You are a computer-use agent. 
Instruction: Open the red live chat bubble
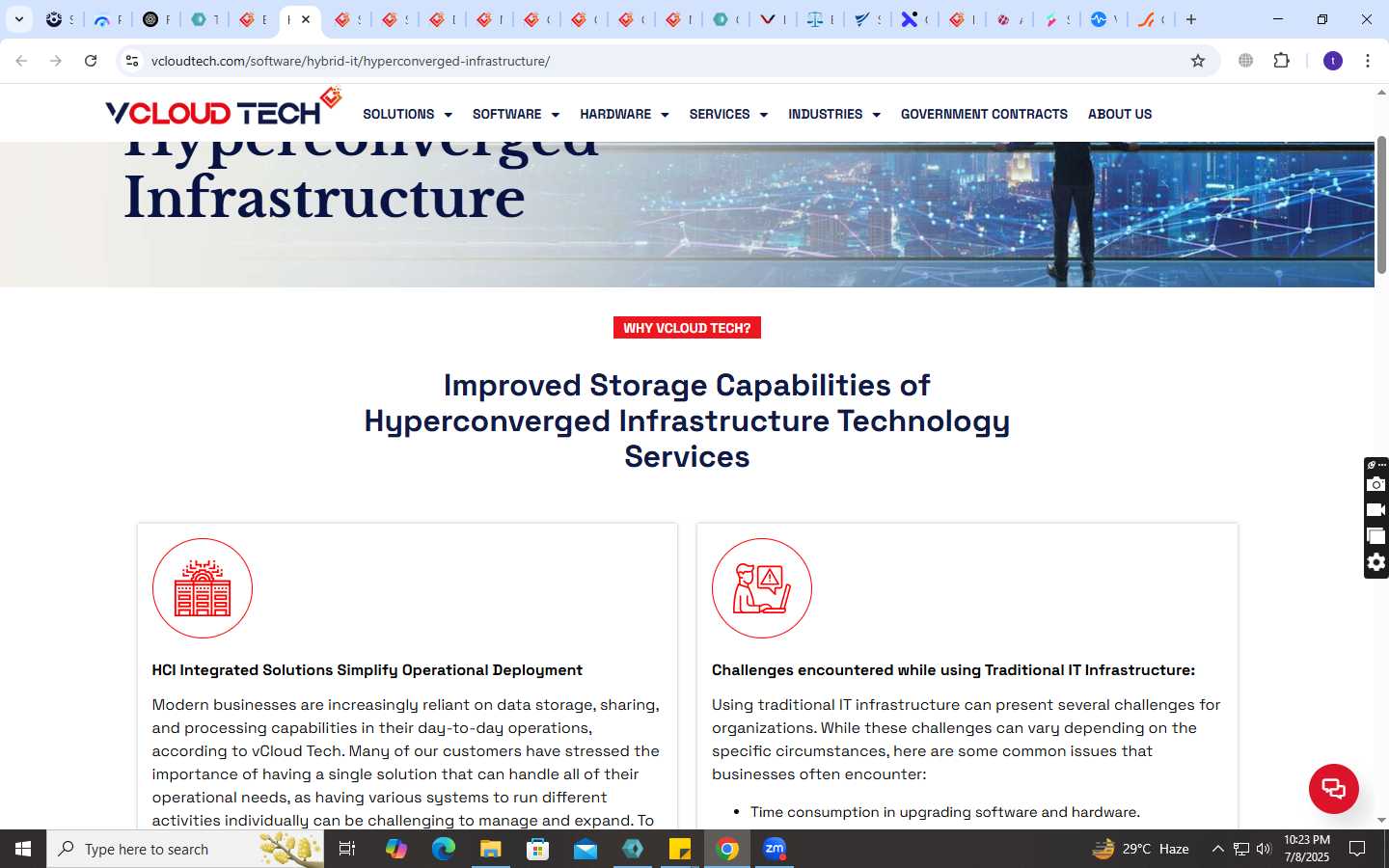[1333, 788]
